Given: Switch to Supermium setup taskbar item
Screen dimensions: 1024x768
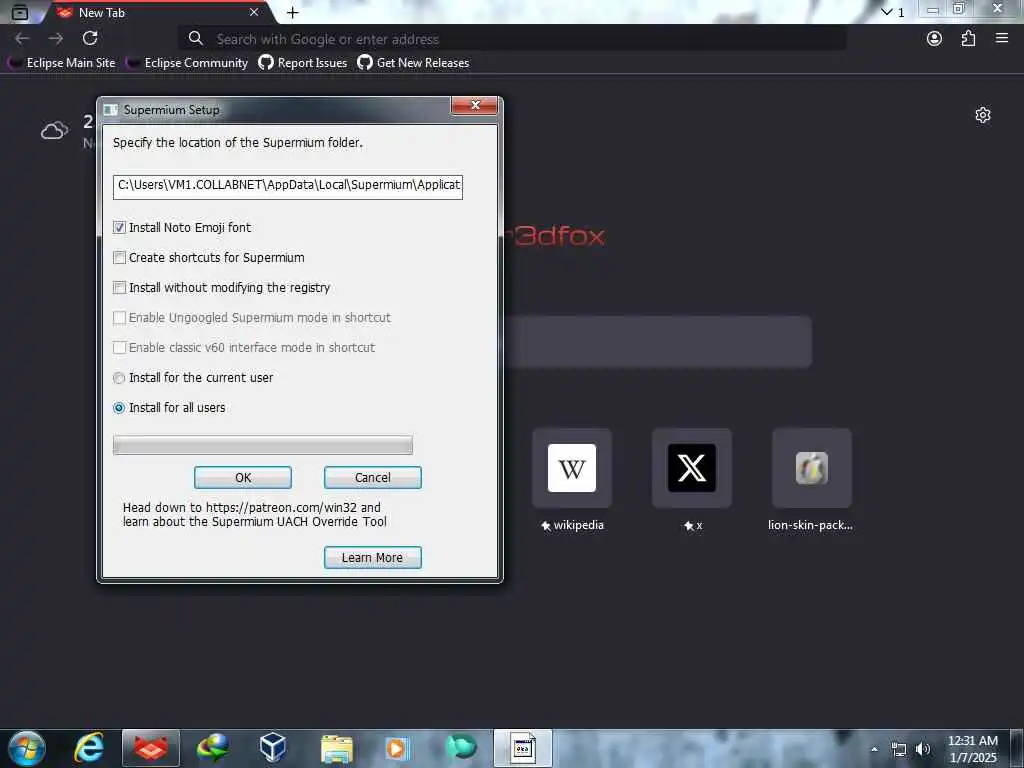Looking at the screenshot, I should pyautogui.click(x=522, y=748).
